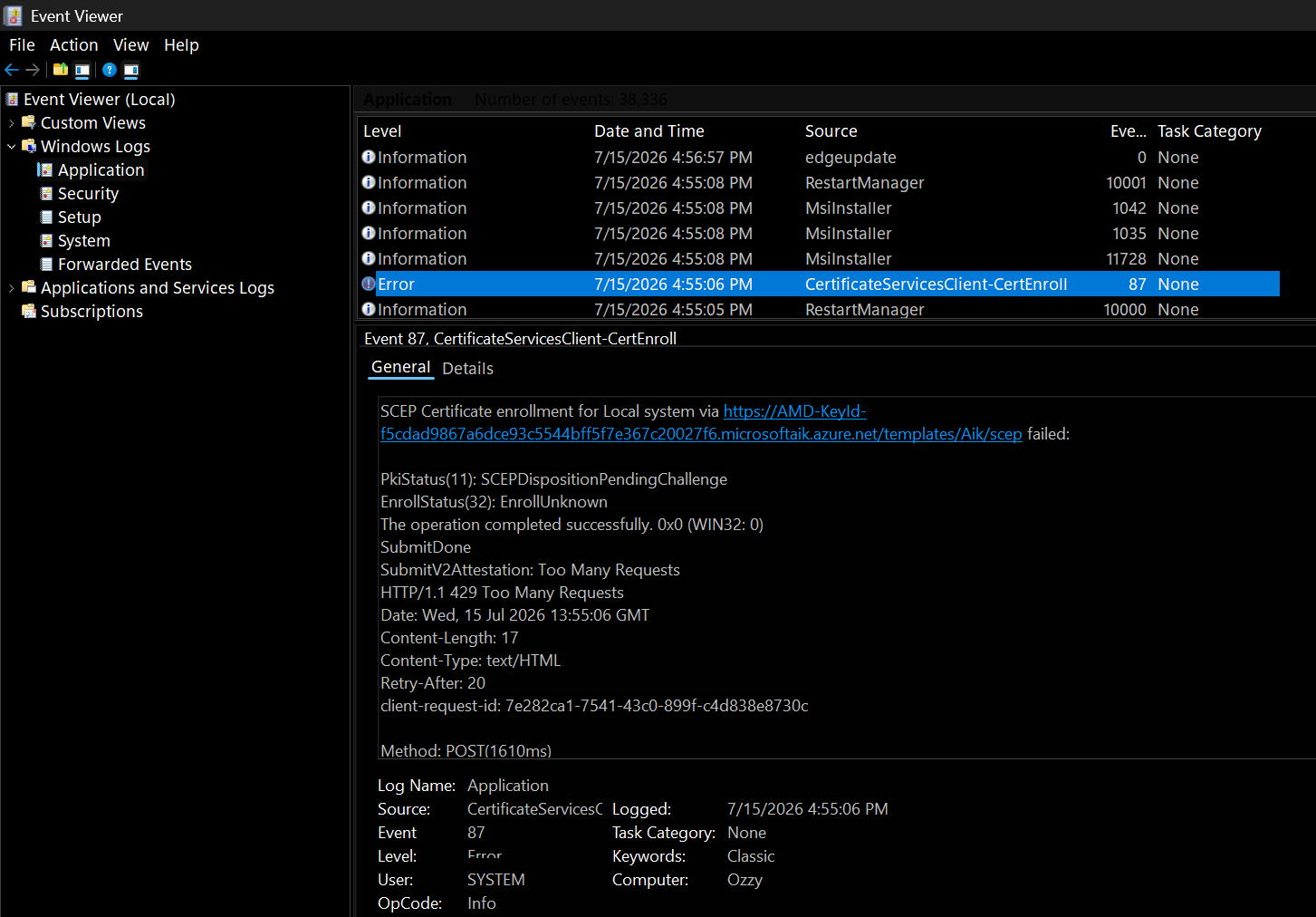Select the event with ID 10001
1316x917 pixels.
819,182
